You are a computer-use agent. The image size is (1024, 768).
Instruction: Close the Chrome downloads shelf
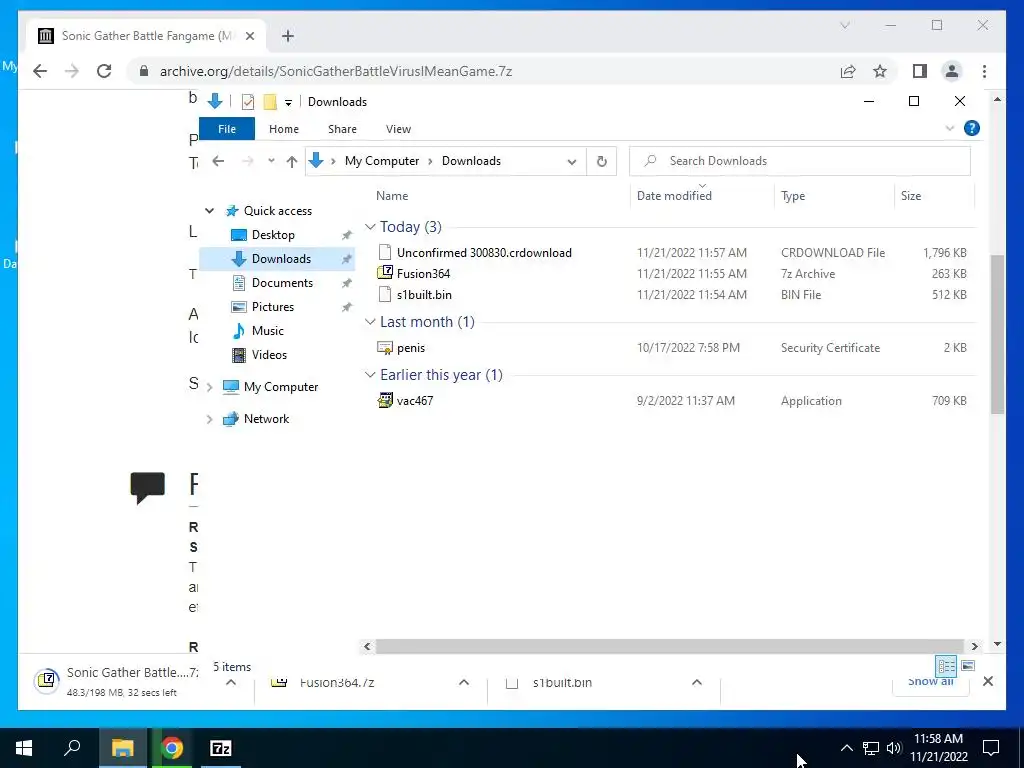click(x=987, y=681)
